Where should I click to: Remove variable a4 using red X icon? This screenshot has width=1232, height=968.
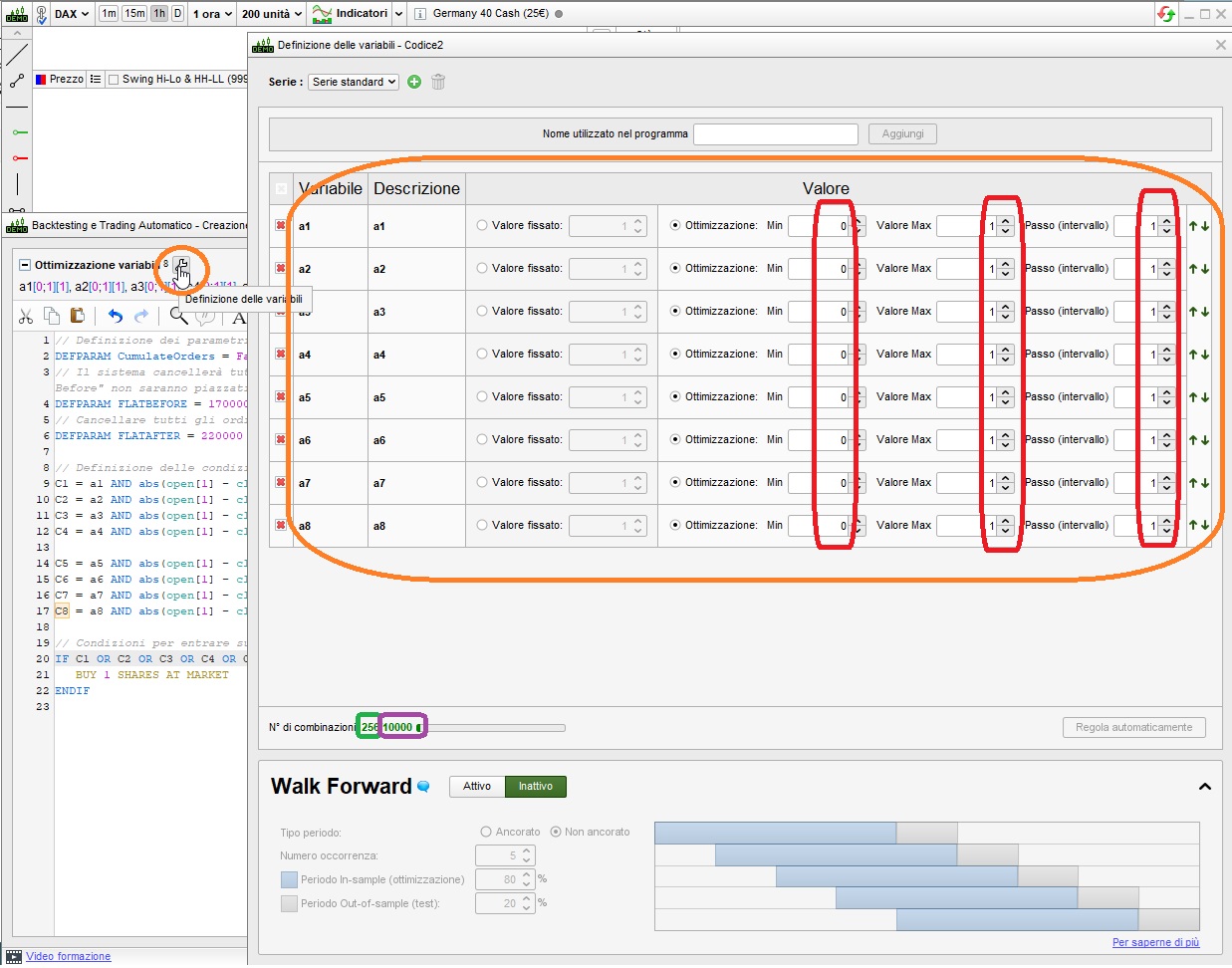281,355
